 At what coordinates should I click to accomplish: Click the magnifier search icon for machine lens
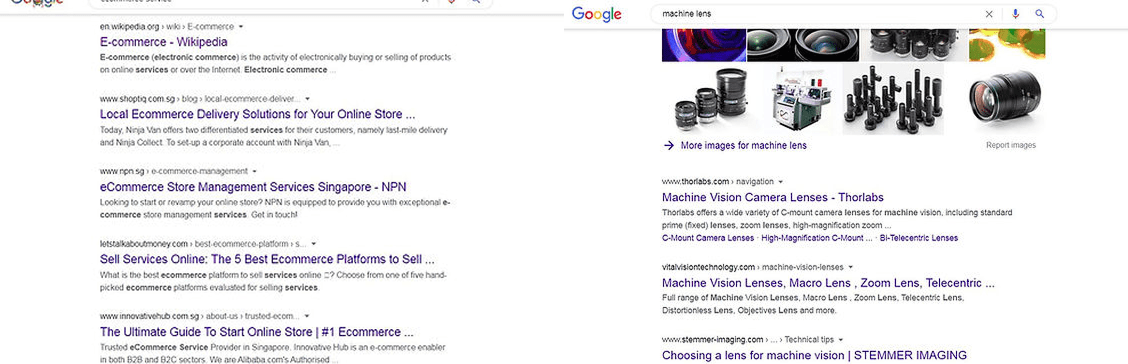[x=1040, y=14]
